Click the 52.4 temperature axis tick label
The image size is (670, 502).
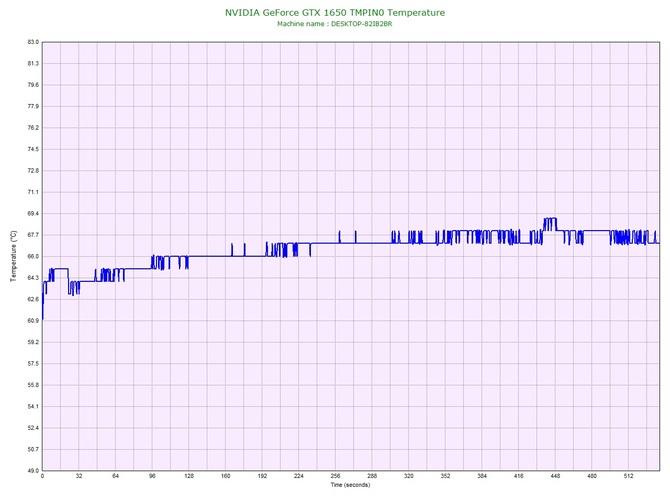pyautogui.click(x=33, y=428)
